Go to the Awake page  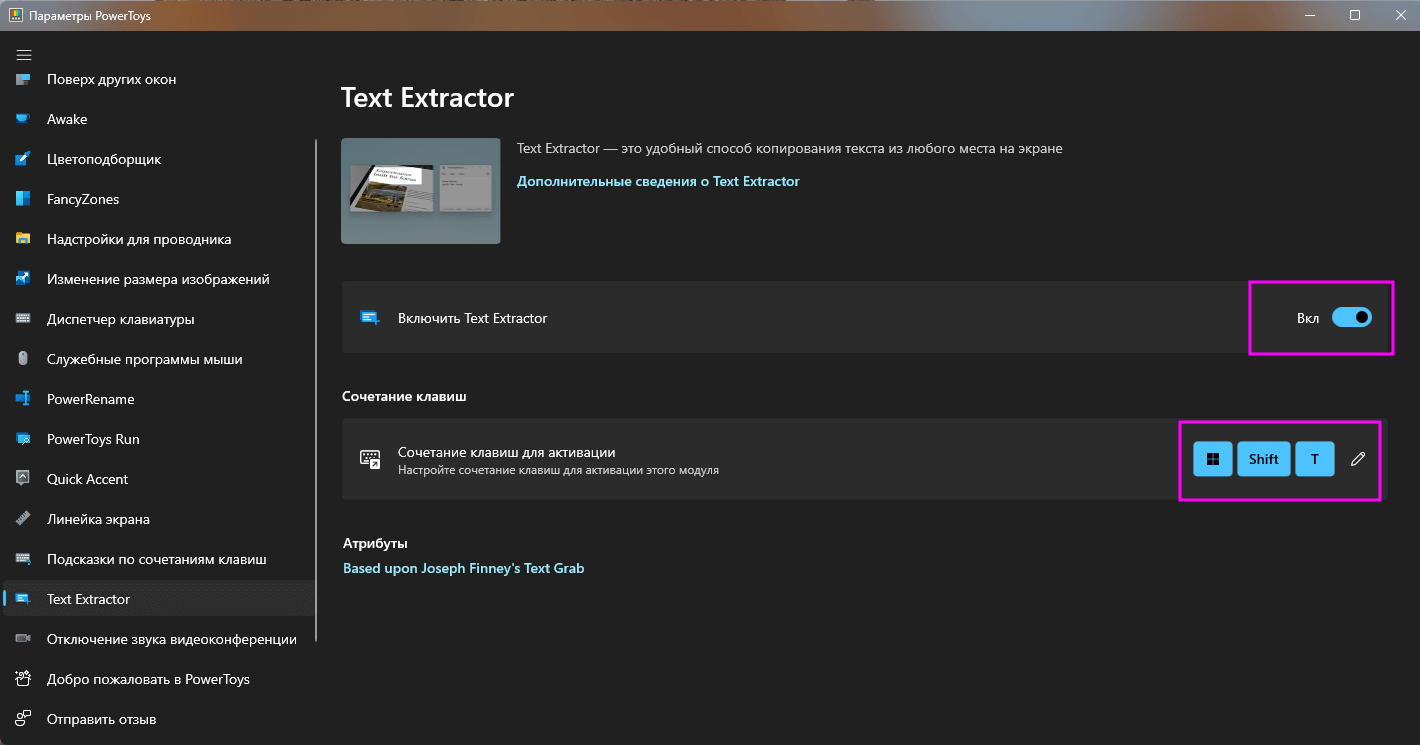[x=158, y=119]
